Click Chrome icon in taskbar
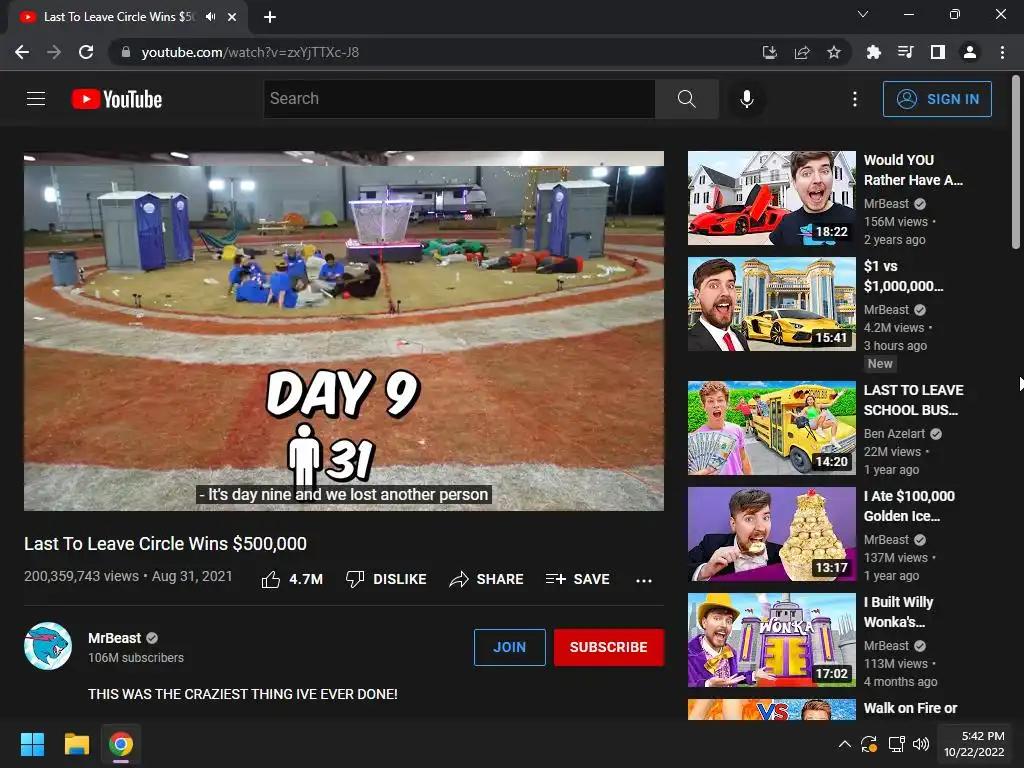The image size is (1024, 768). (121, 744)
